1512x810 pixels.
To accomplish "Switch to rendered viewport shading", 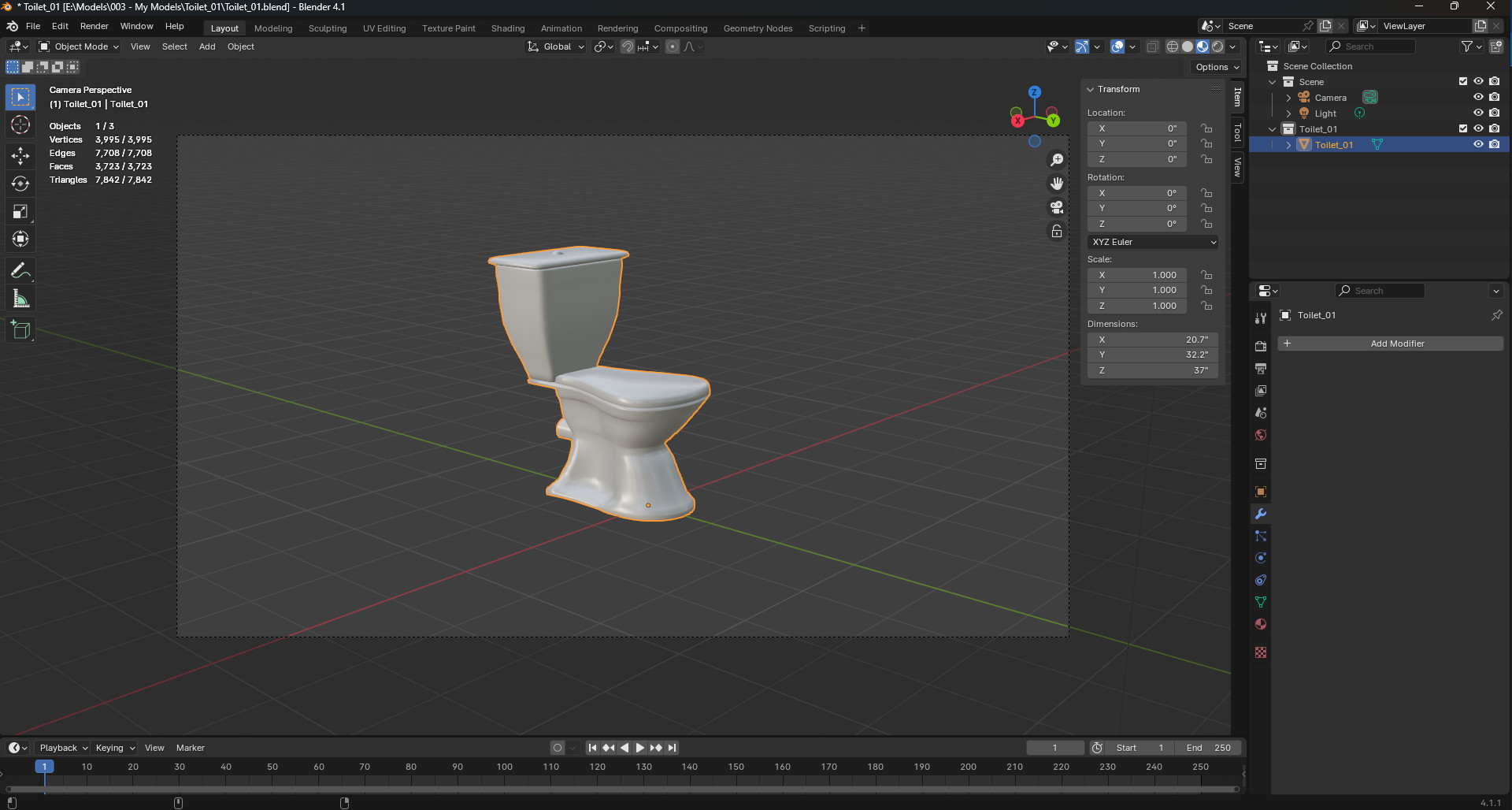I will click(x=1217, y=46).
